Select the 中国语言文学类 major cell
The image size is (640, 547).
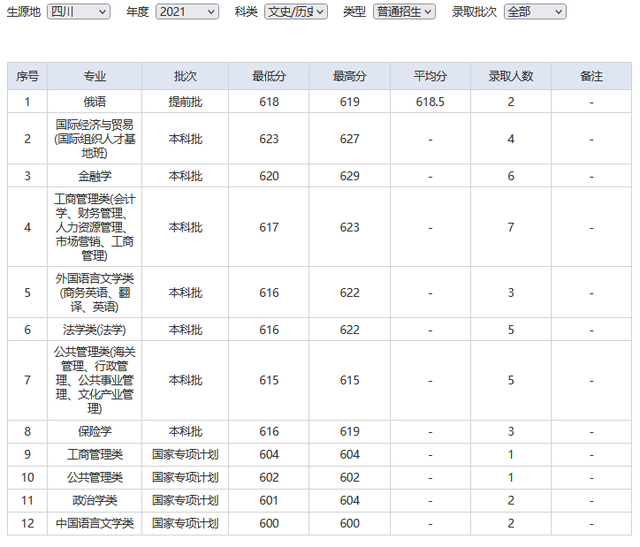coord(95,523)
